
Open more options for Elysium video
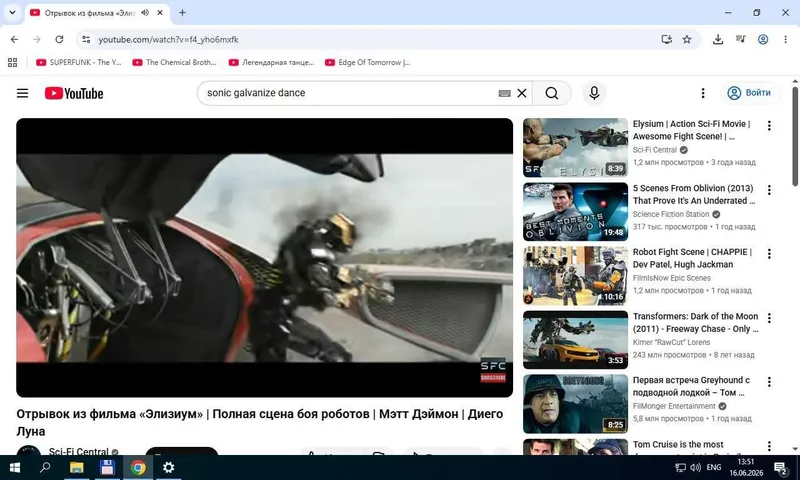tap(769, 126)
